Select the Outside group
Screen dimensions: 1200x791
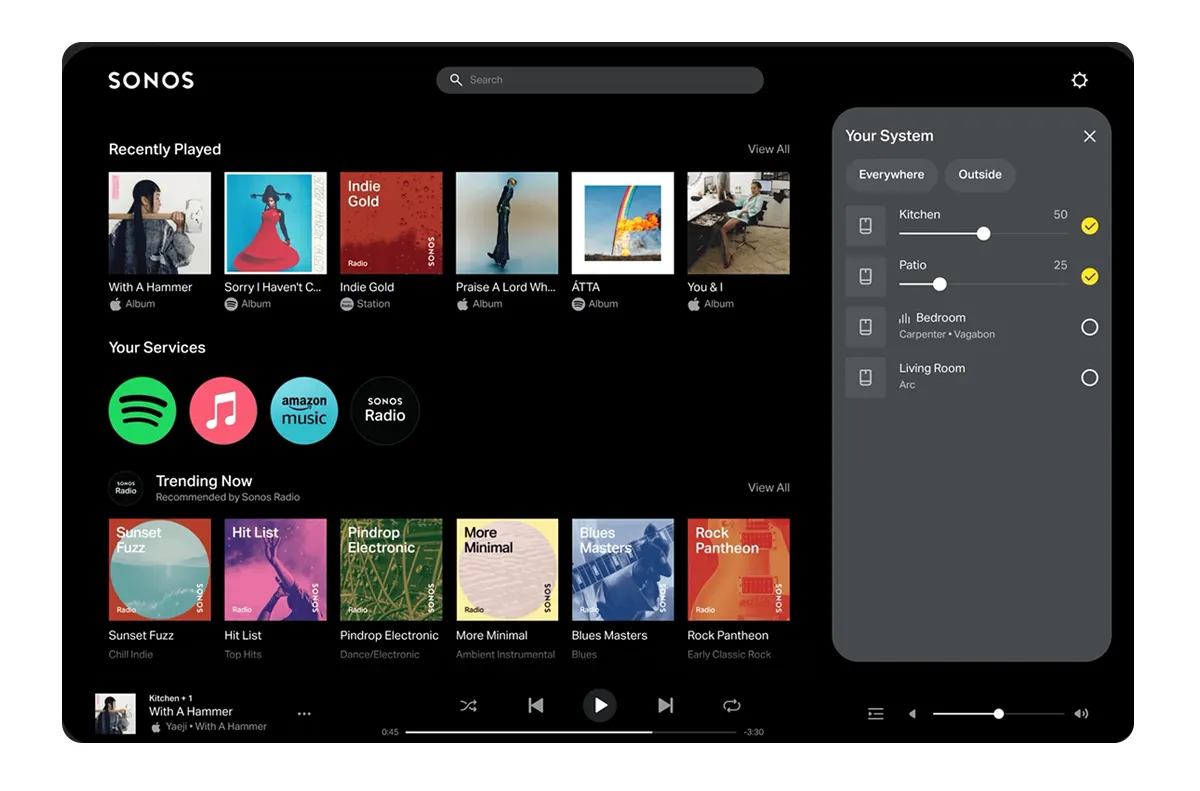(980, 175)
